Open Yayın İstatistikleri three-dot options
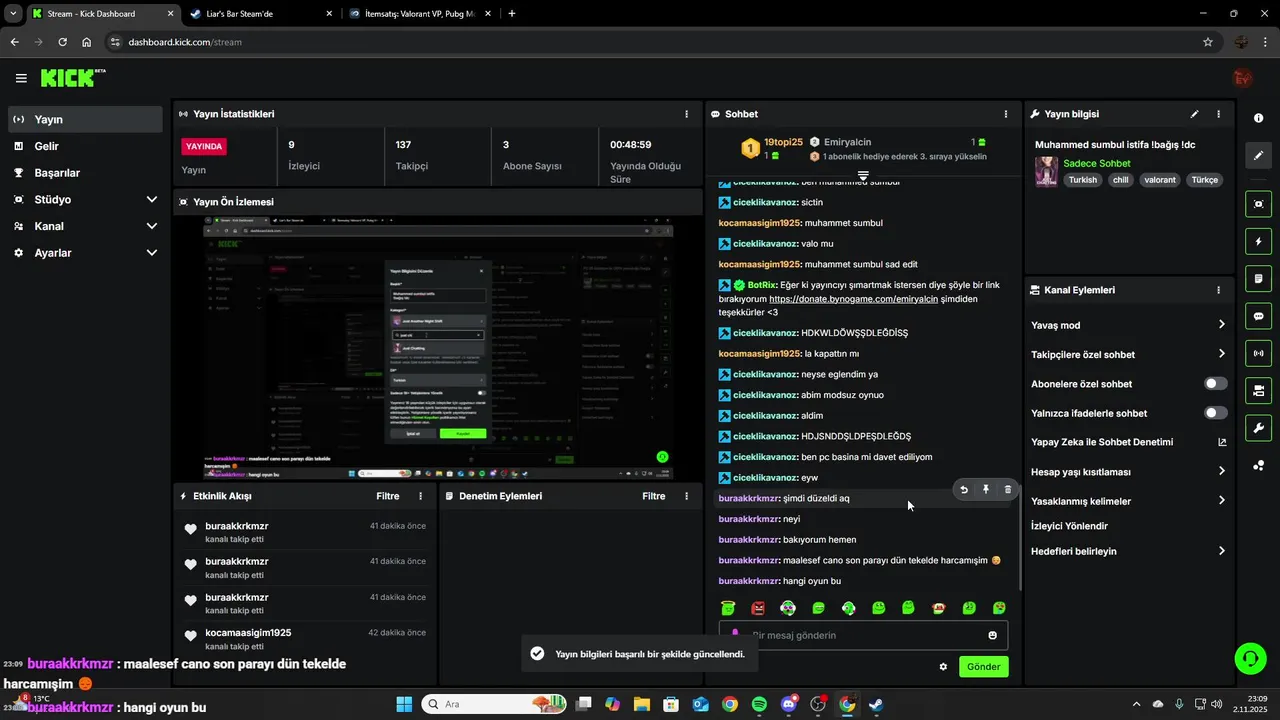This screenshot has width=1280, height=720. pos(686,114)
